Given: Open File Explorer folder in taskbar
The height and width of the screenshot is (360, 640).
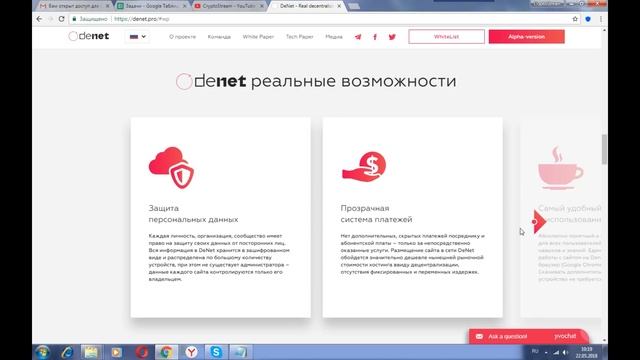Looking at the screenshot, I should tap(91, 352).
